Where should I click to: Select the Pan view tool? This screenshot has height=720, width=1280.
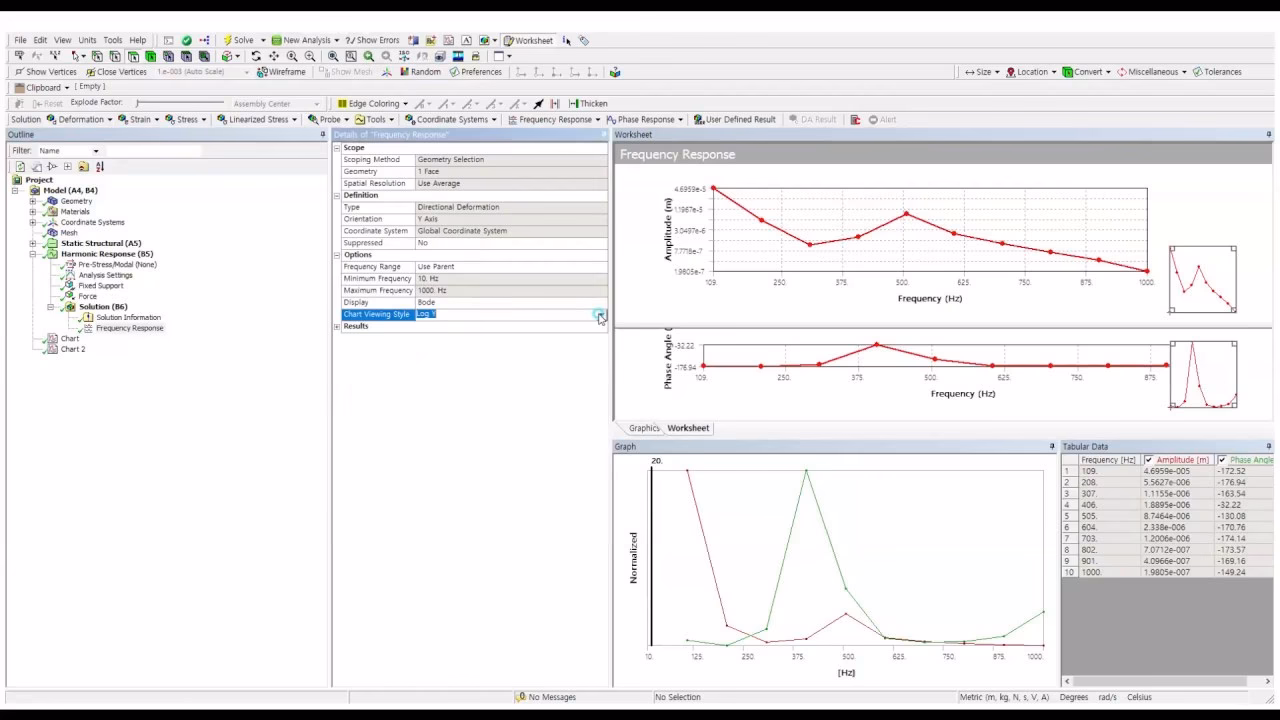click(x=274, y=57)
